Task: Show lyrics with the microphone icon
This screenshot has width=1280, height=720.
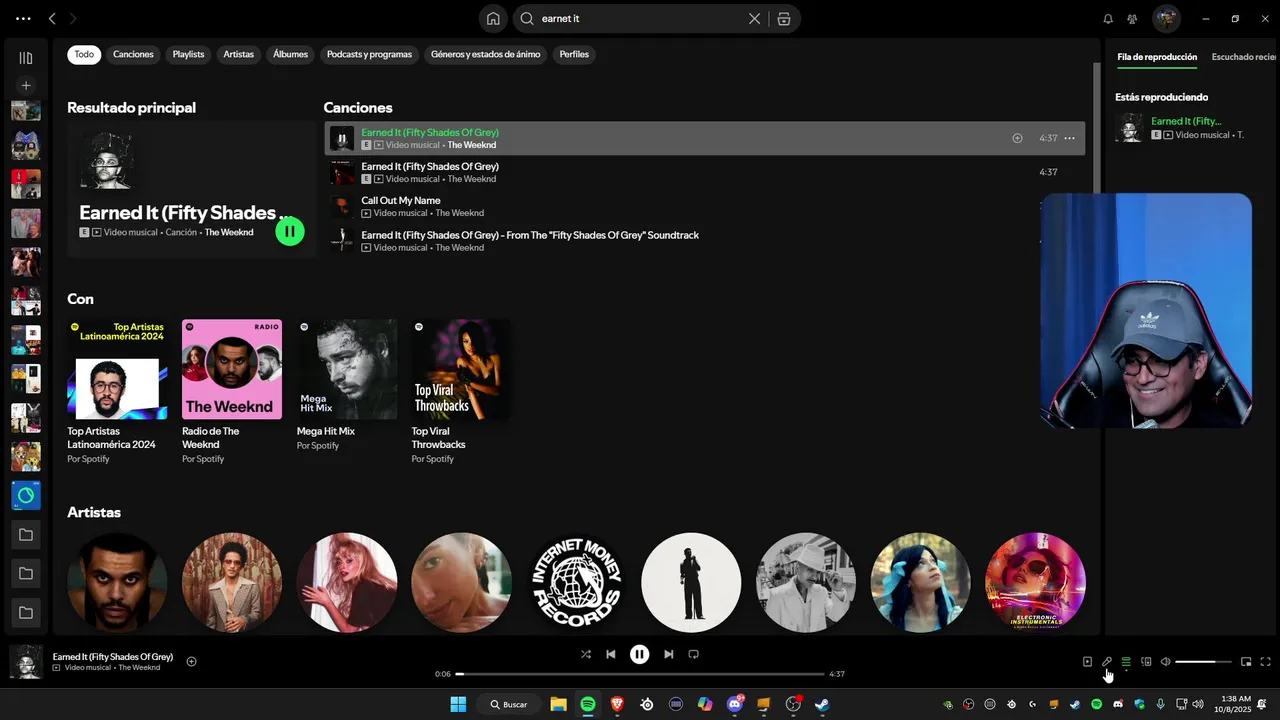Action: tap(1107, 661)
